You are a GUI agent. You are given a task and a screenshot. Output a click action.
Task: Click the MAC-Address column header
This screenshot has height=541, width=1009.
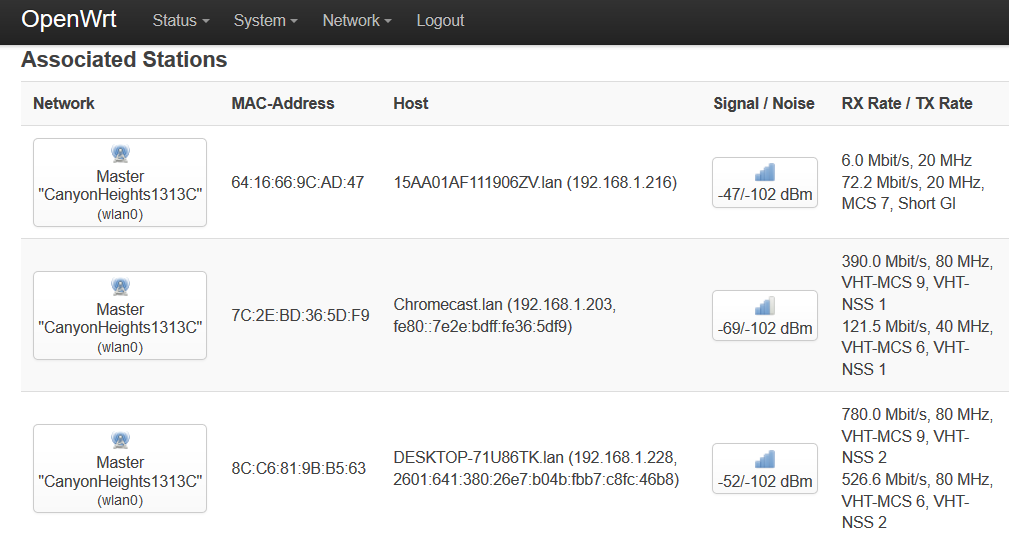pos(283,103)
